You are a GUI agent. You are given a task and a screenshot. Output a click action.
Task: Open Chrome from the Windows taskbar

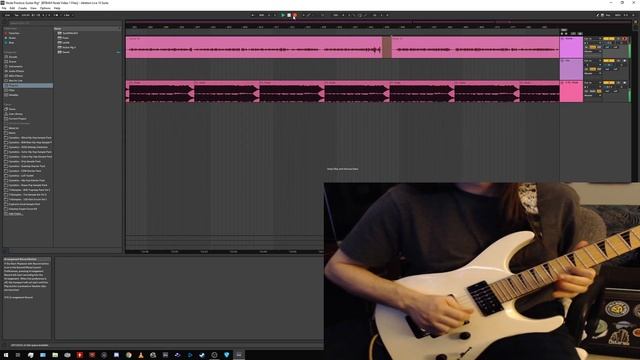(x=129, y=355)
